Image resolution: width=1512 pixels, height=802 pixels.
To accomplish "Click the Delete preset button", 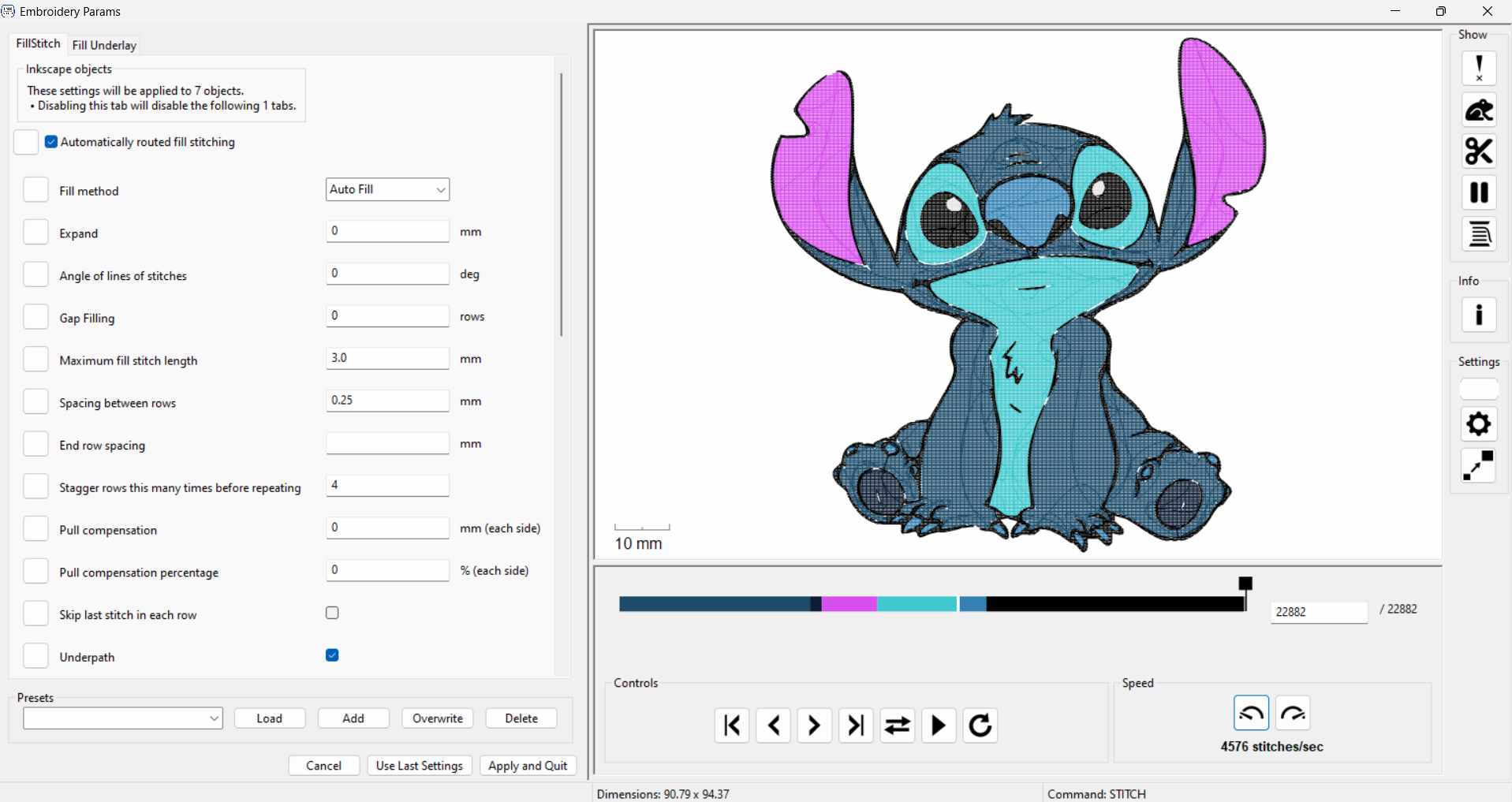I will pos(521,718).
